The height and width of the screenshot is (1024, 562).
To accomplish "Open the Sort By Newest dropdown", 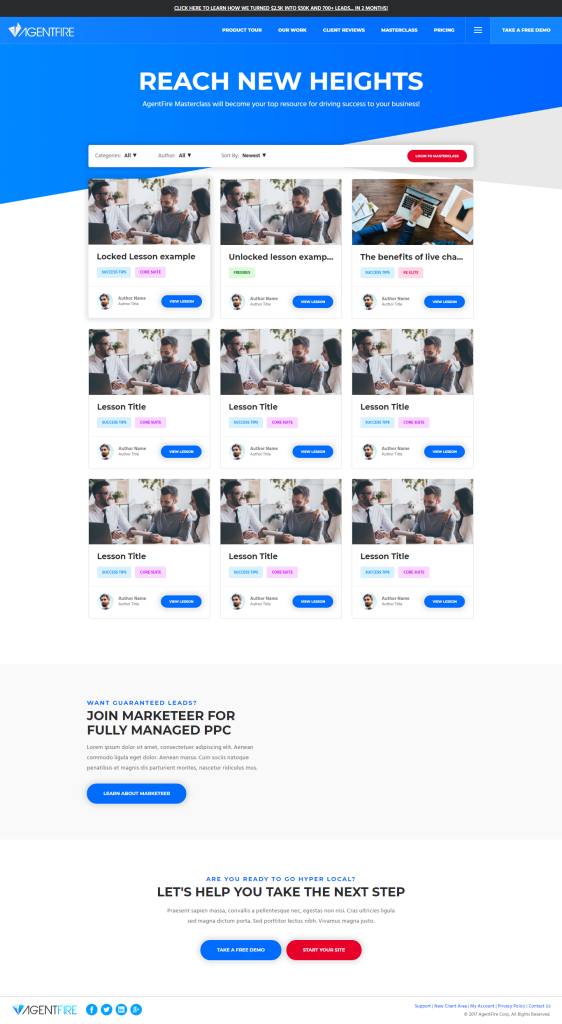I will pos(254,155).
